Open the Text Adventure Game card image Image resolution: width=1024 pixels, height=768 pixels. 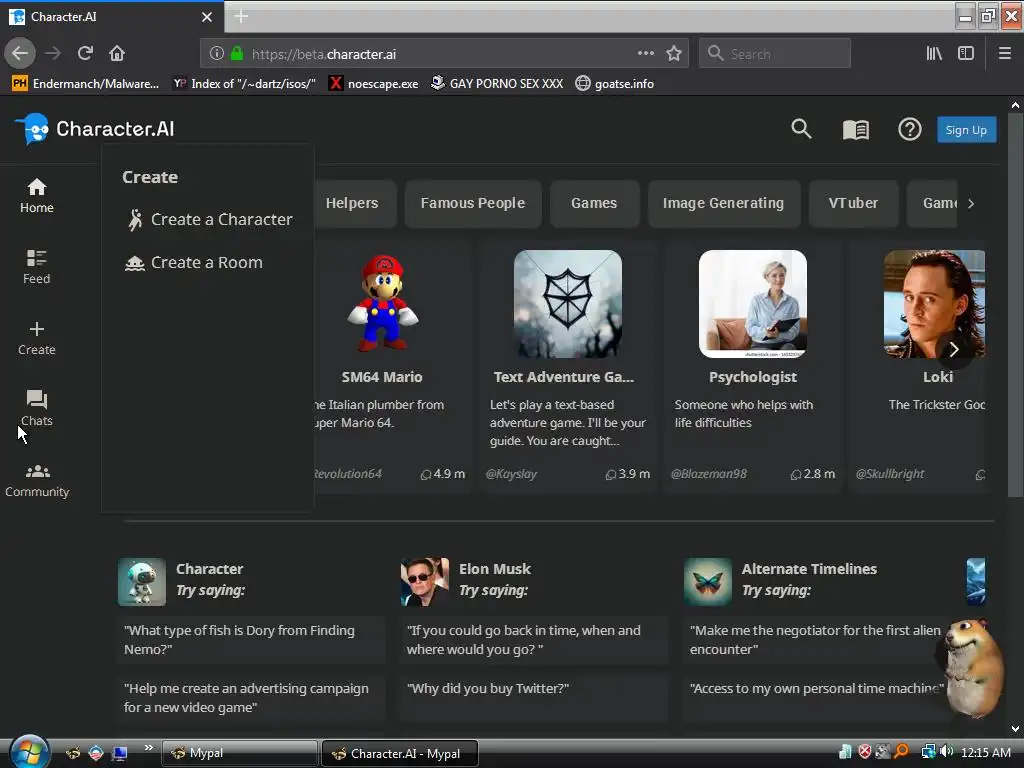click(568, 304)
